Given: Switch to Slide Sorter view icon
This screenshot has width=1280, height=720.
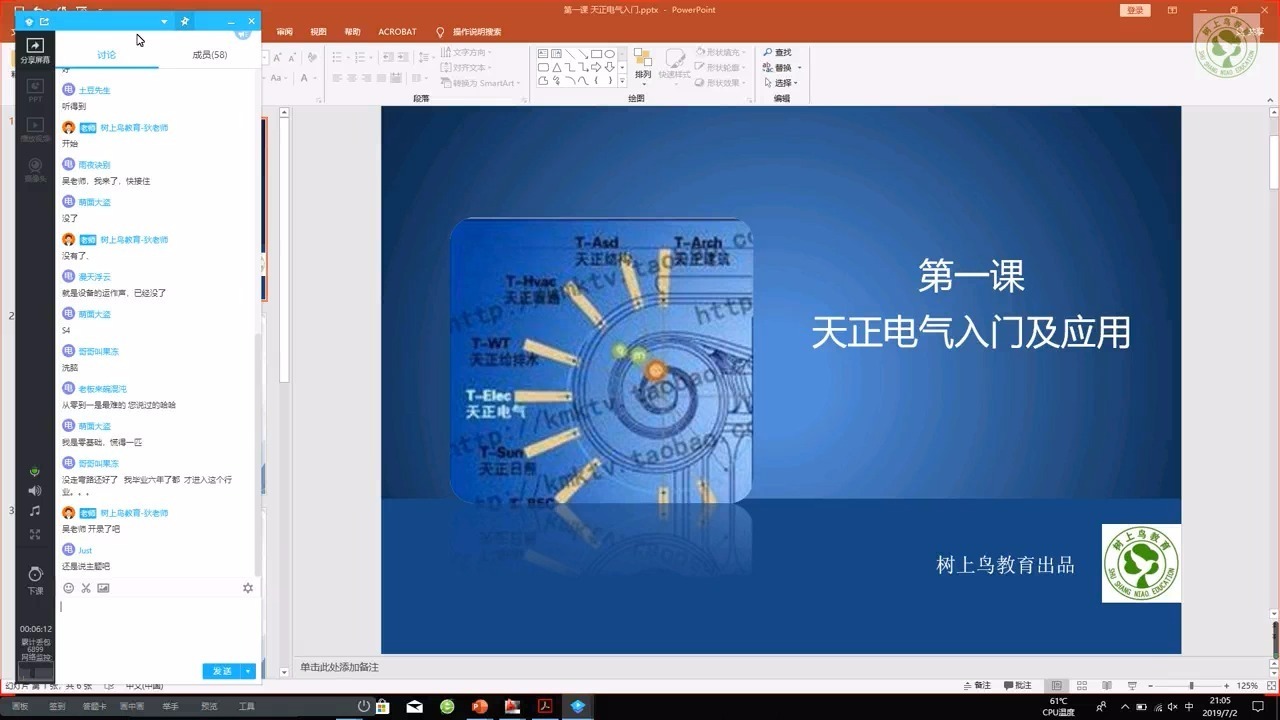Looking at the screenshot, I should [x=1083, y=686].
